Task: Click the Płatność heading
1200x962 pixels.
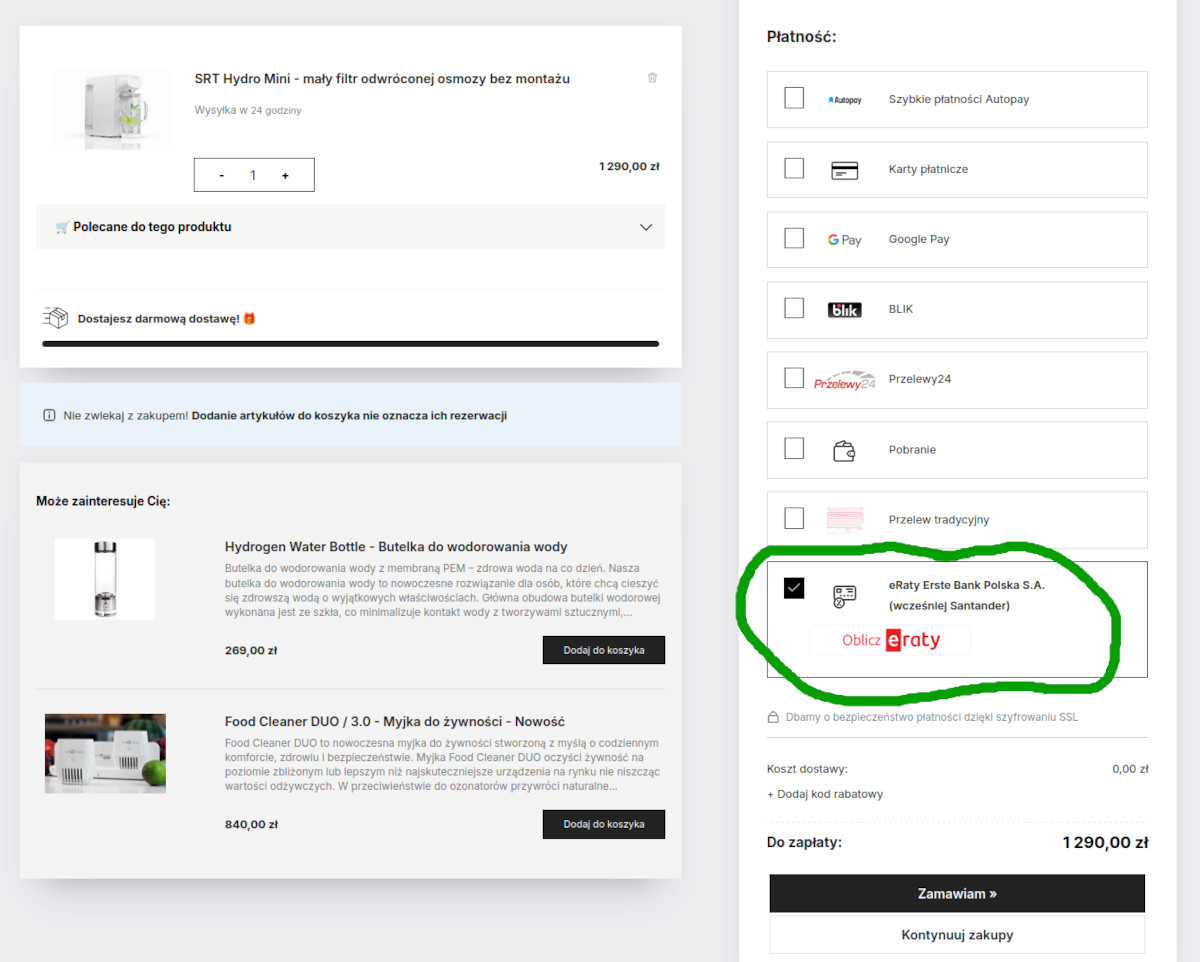Action: 801,37
